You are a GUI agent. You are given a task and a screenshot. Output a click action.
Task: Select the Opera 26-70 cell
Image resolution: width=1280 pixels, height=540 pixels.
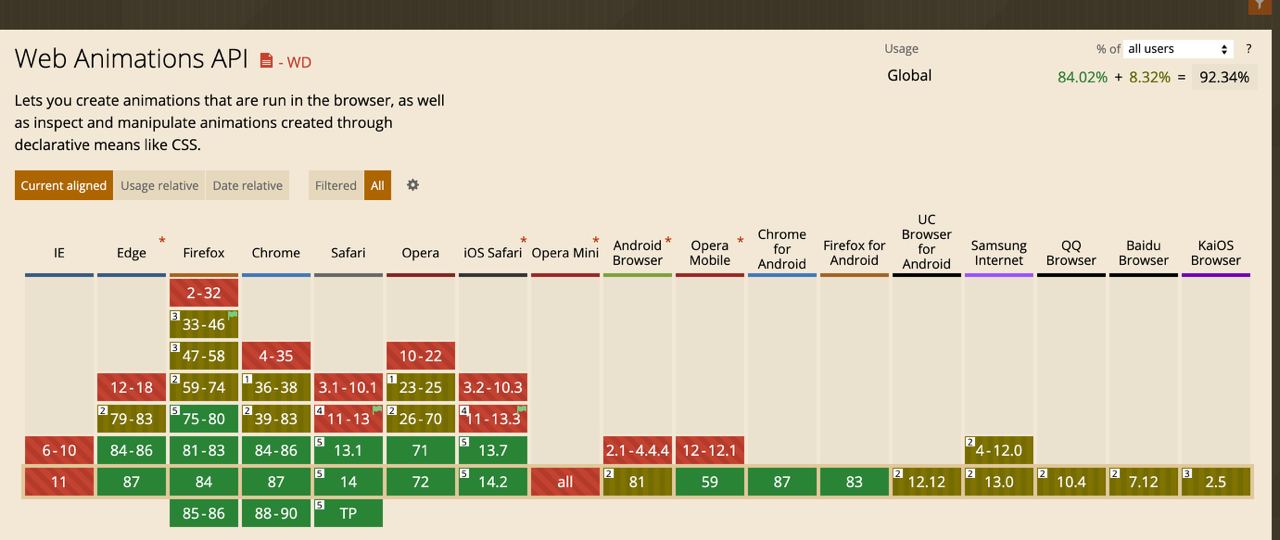click(x=420, y=419)
